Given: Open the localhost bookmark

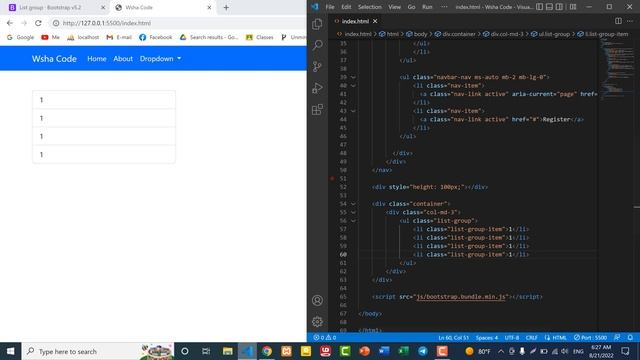Looking at the screenshot, I should pos(83,37).
